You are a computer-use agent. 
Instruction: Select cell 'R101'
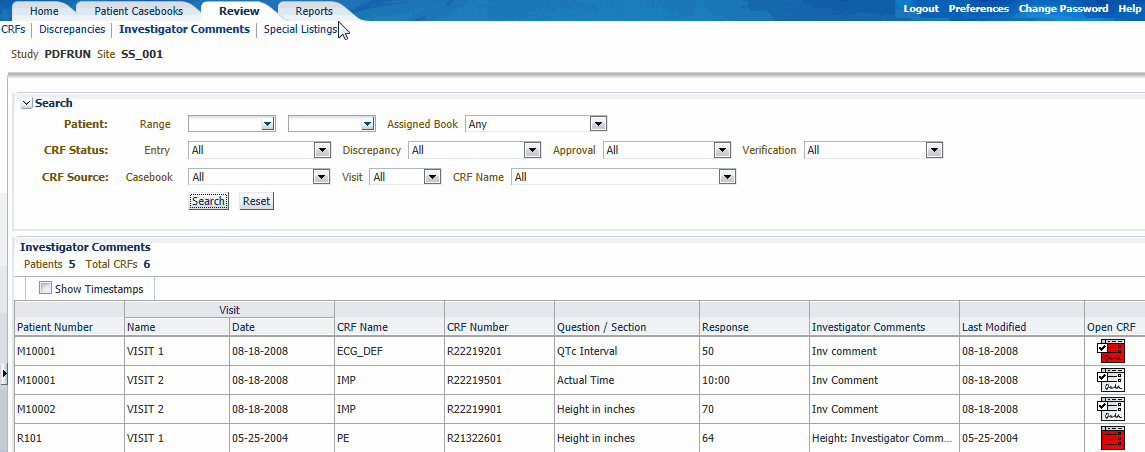click(x=69, y=439)
